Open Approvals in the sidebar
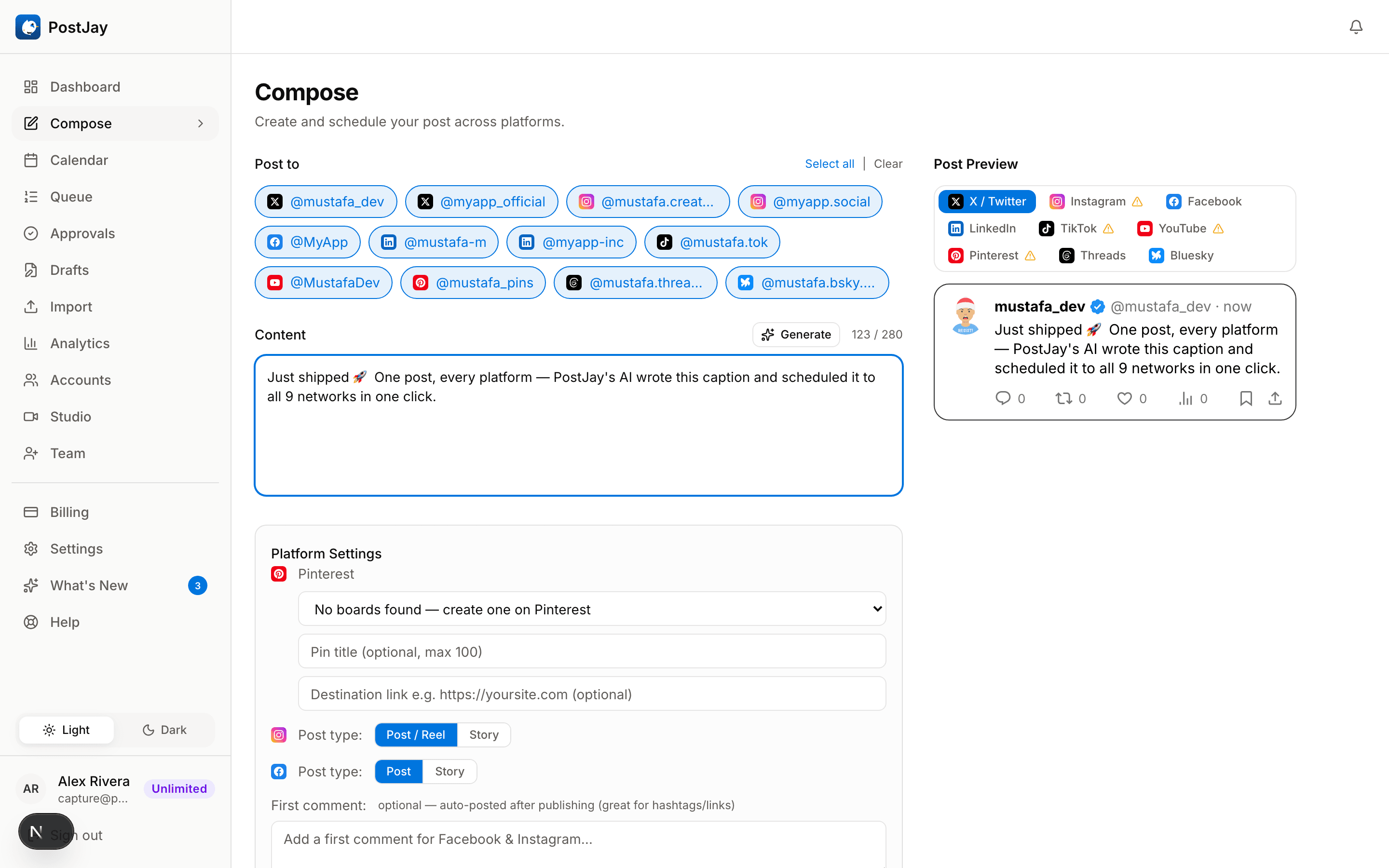Image resolution: width=1389 pixels, height=868 pixels. 115,234
